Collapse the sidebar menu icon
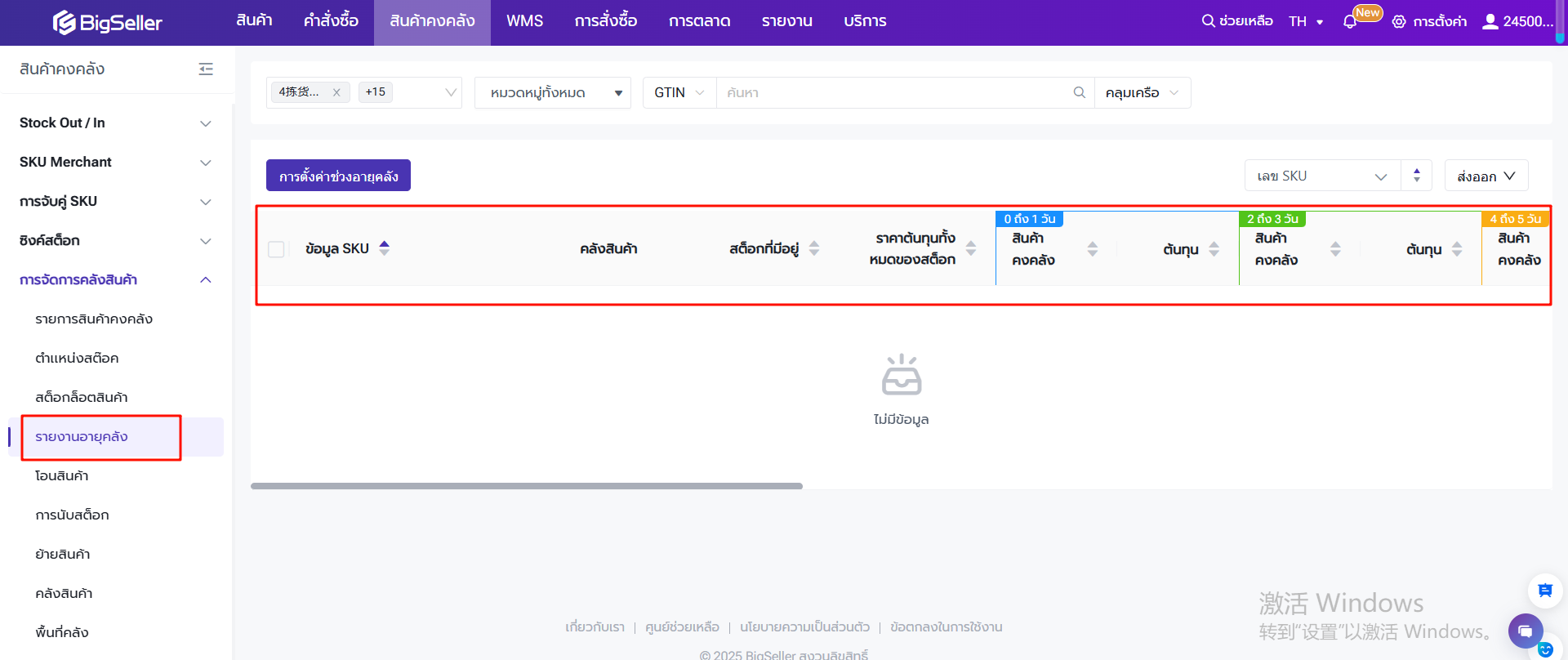 click(206, 69)
